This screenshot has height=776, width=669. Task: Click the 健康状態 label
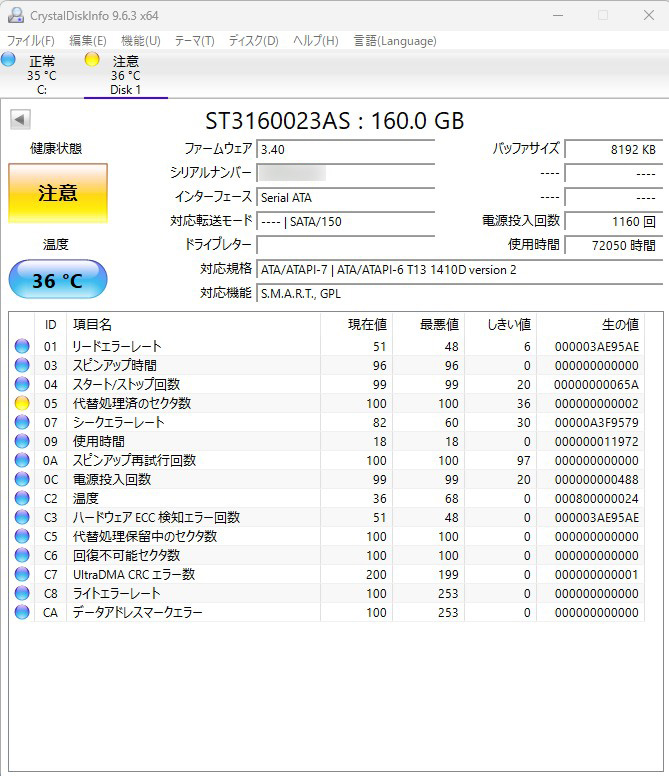pyautogui.click(x=56, y=148)
